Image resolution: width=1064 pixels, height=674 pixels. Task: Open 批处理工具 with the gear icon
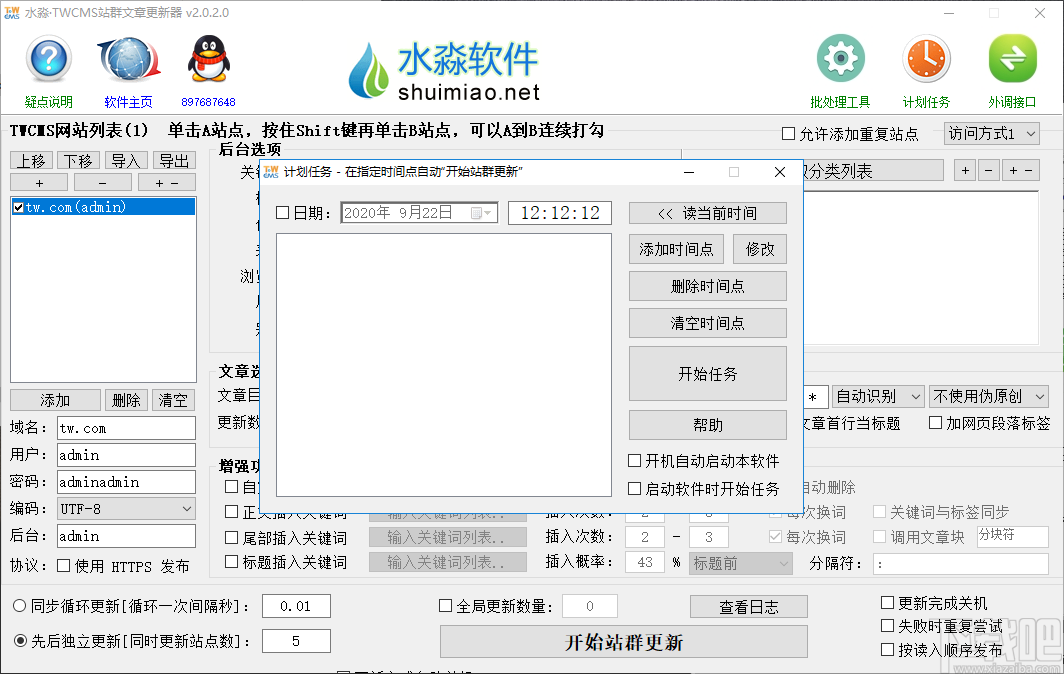pos(840,58)
